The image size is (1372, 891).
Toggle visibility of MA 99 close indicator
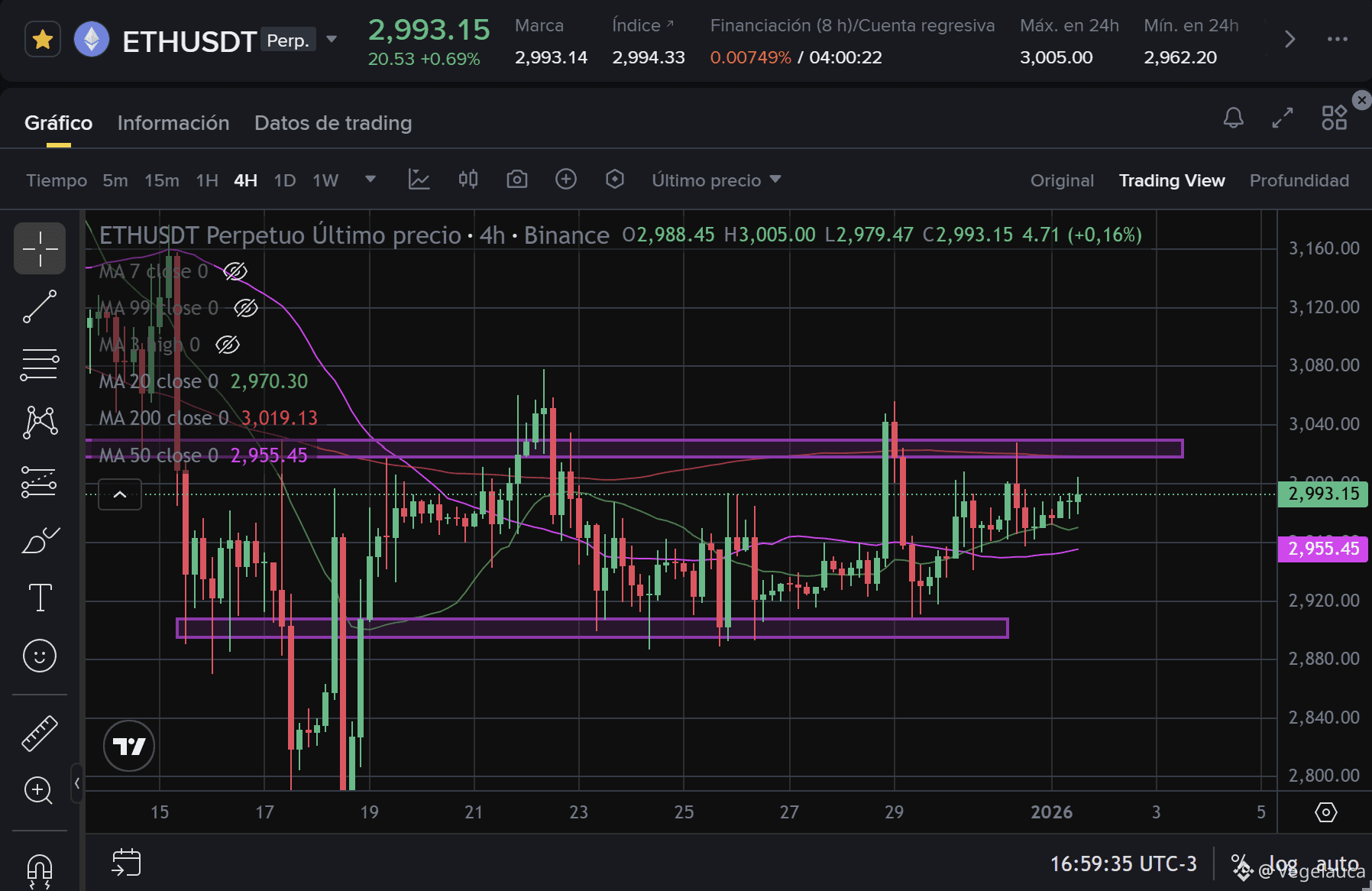pos(245,308)
